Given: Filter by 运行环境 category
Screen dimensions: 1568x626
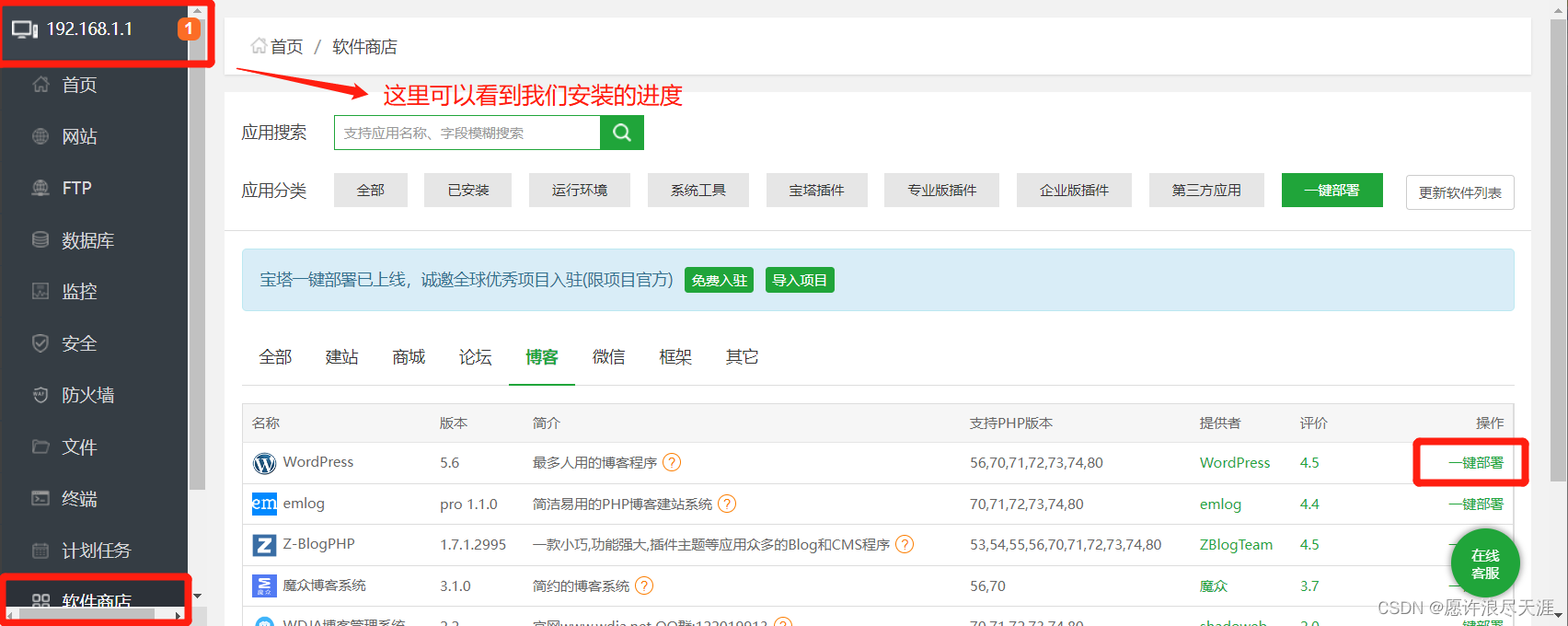Looking at the screenshot, I should 580,190.
